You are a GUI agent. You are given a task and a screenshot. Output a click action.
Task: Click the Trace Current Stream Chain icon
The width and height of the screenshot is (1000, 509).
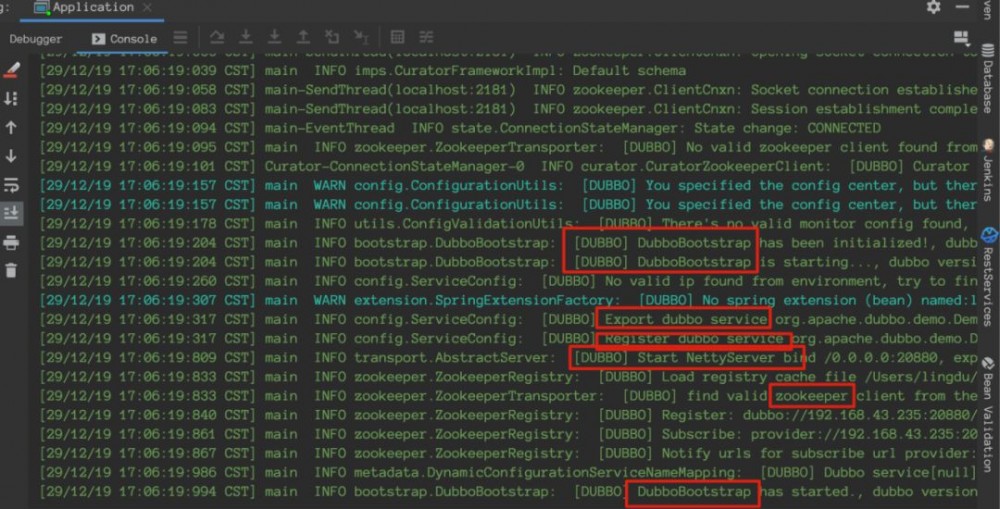coord(426,38)
